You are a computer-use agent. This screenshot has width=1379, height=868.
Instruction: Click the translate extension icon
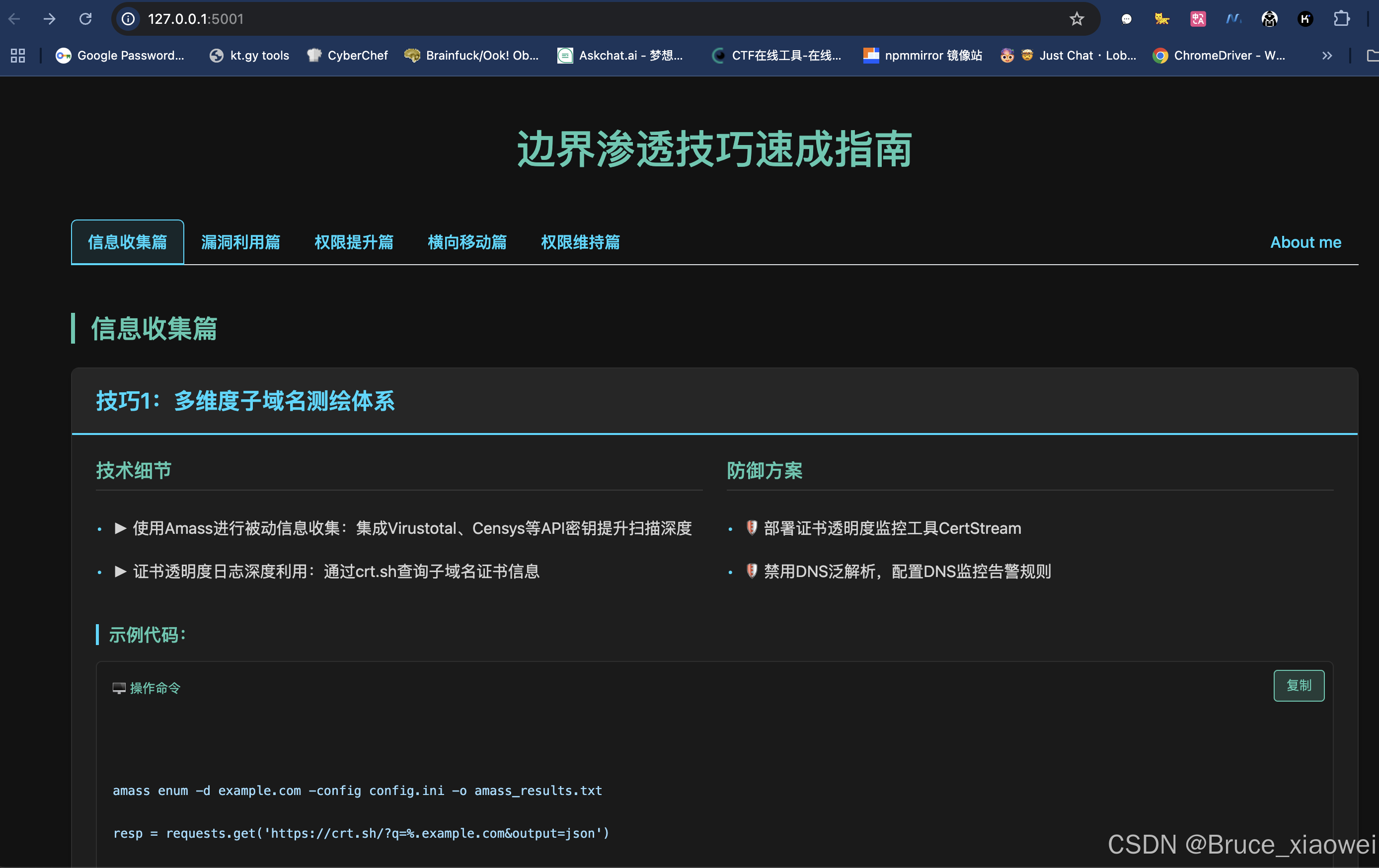[1198, 19]
